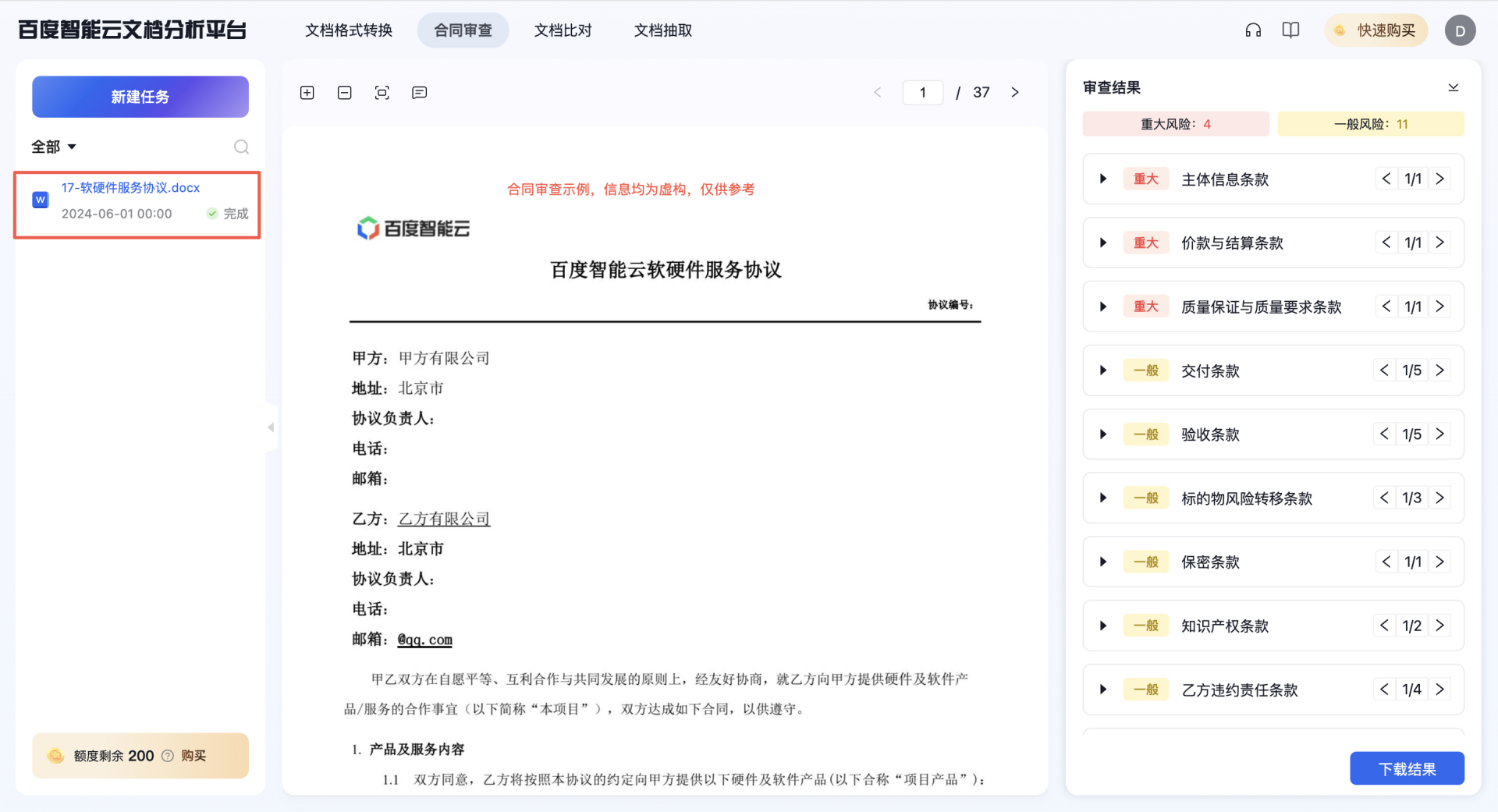Previous item arrow for 价款与结算条款
The width and height of the screenshot is (1498, 812).
1386,243
